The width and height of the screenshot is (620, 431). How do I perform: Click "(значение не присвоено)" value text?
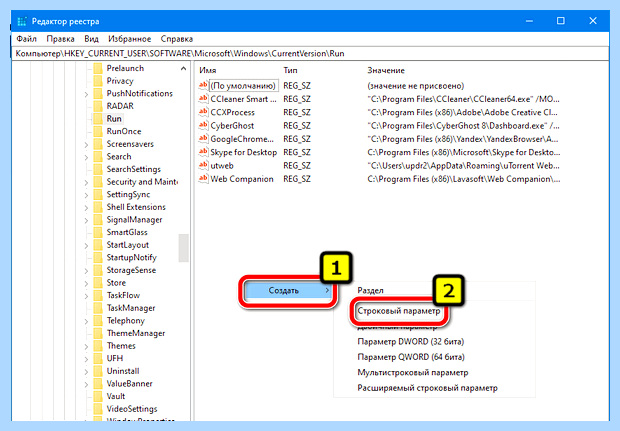click(416, 86)
